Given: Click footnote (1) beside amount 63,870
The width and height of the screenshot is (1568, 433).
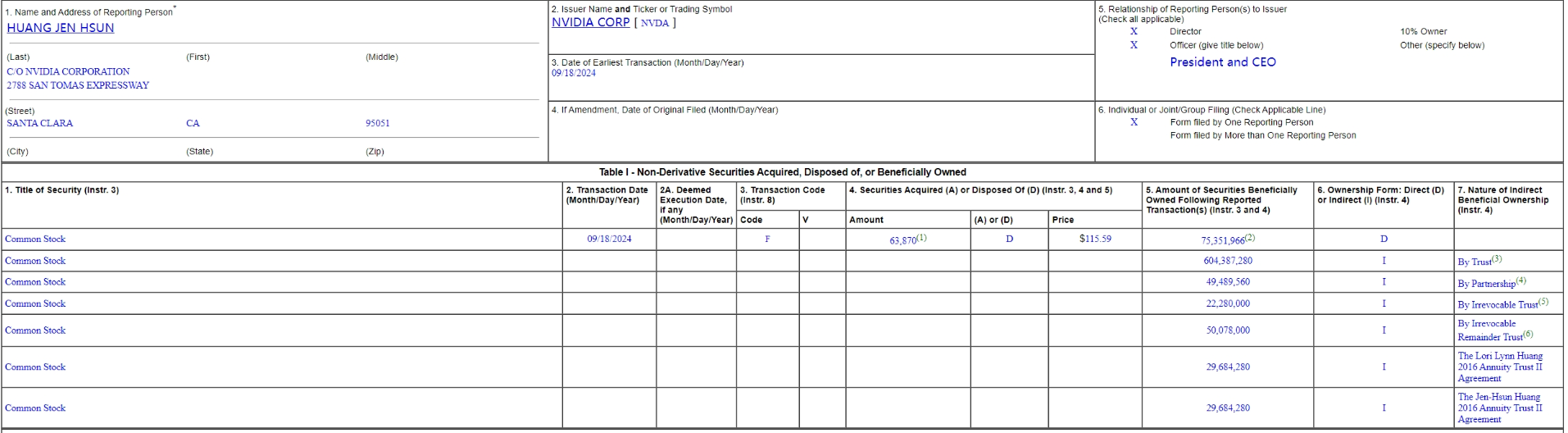Looking at the screenshot, I should pyautogui.click(x=921, y=238).
